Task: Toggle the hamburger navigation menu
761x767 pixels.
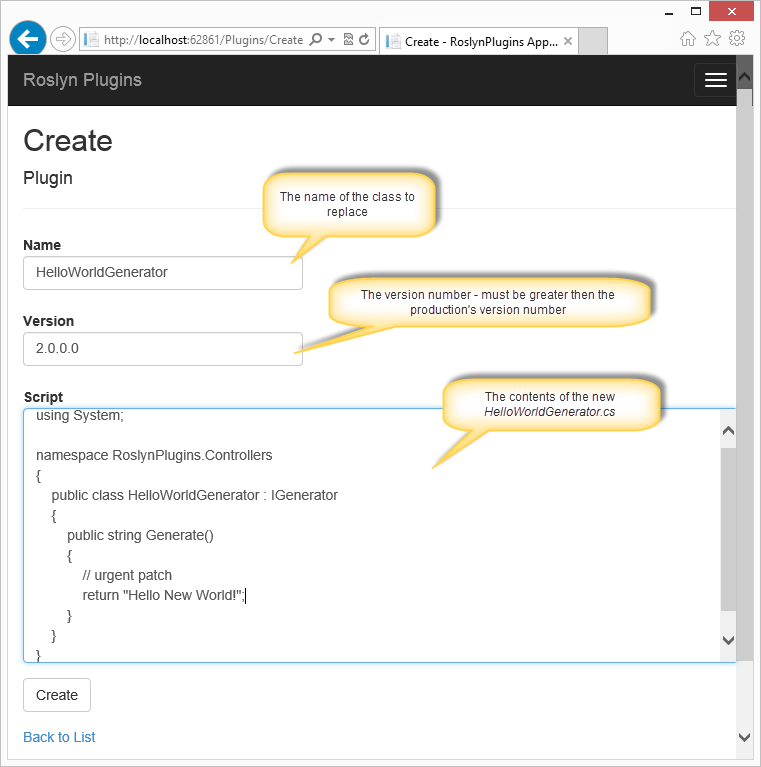Action: tap(716, 80)
